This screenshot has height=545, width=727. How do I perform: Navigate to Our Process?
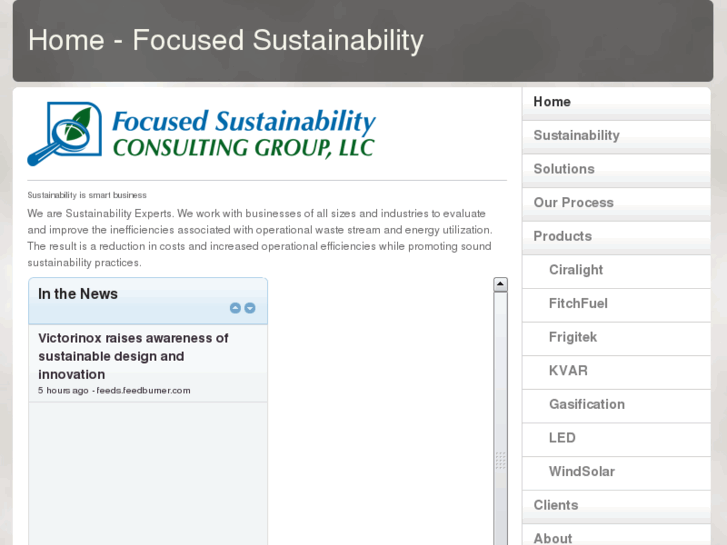coord(573,203)
